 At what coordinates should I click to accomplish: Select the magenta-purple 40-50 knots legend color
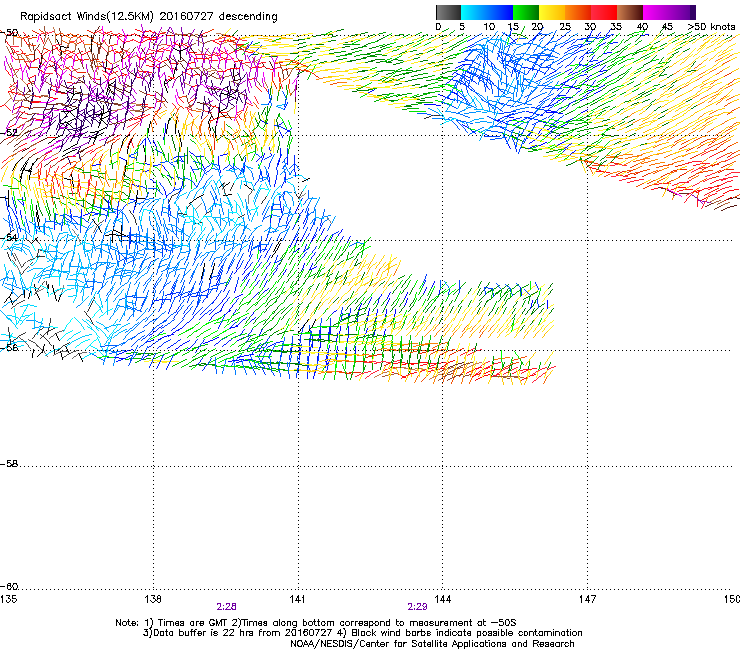click(x=669, y=12)
